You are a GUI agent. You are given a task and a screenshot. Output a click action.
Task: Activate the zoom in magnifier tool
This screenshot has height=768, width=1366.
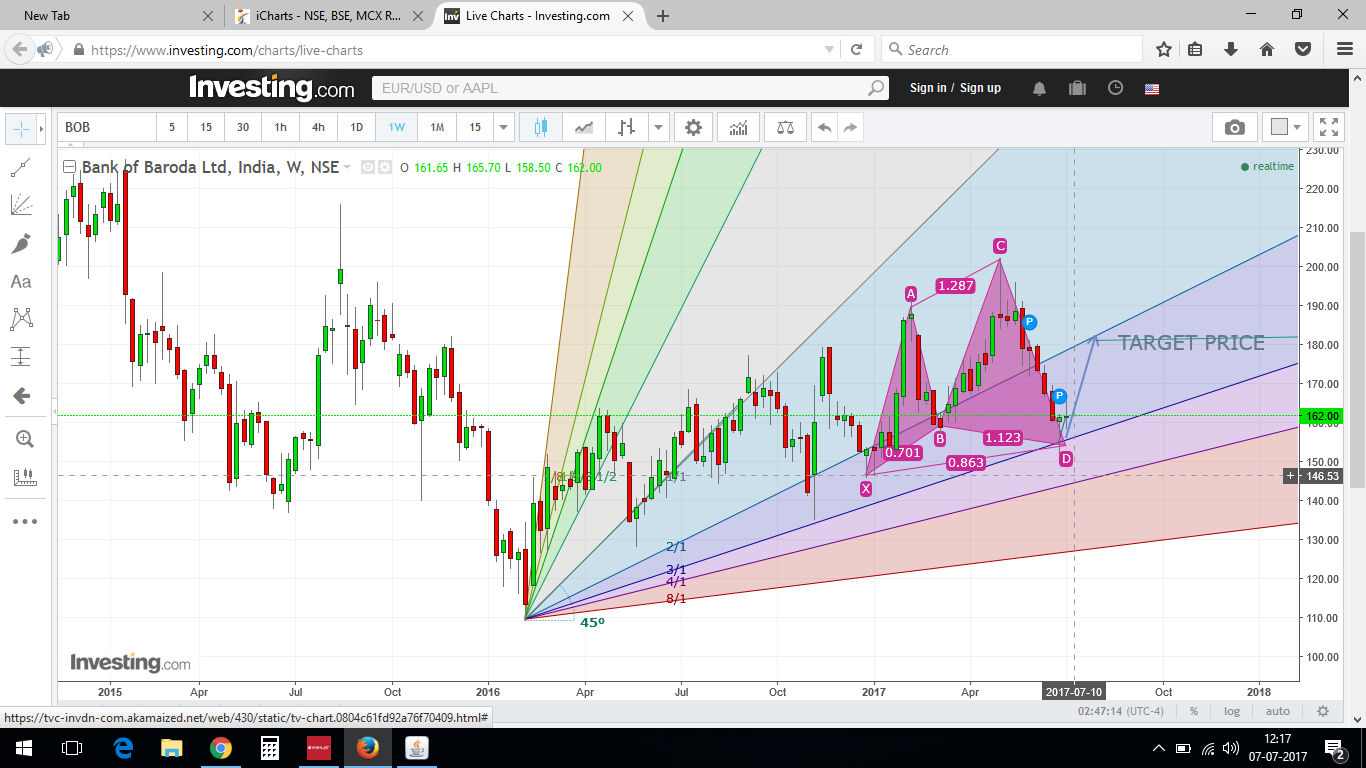[24, 439]
